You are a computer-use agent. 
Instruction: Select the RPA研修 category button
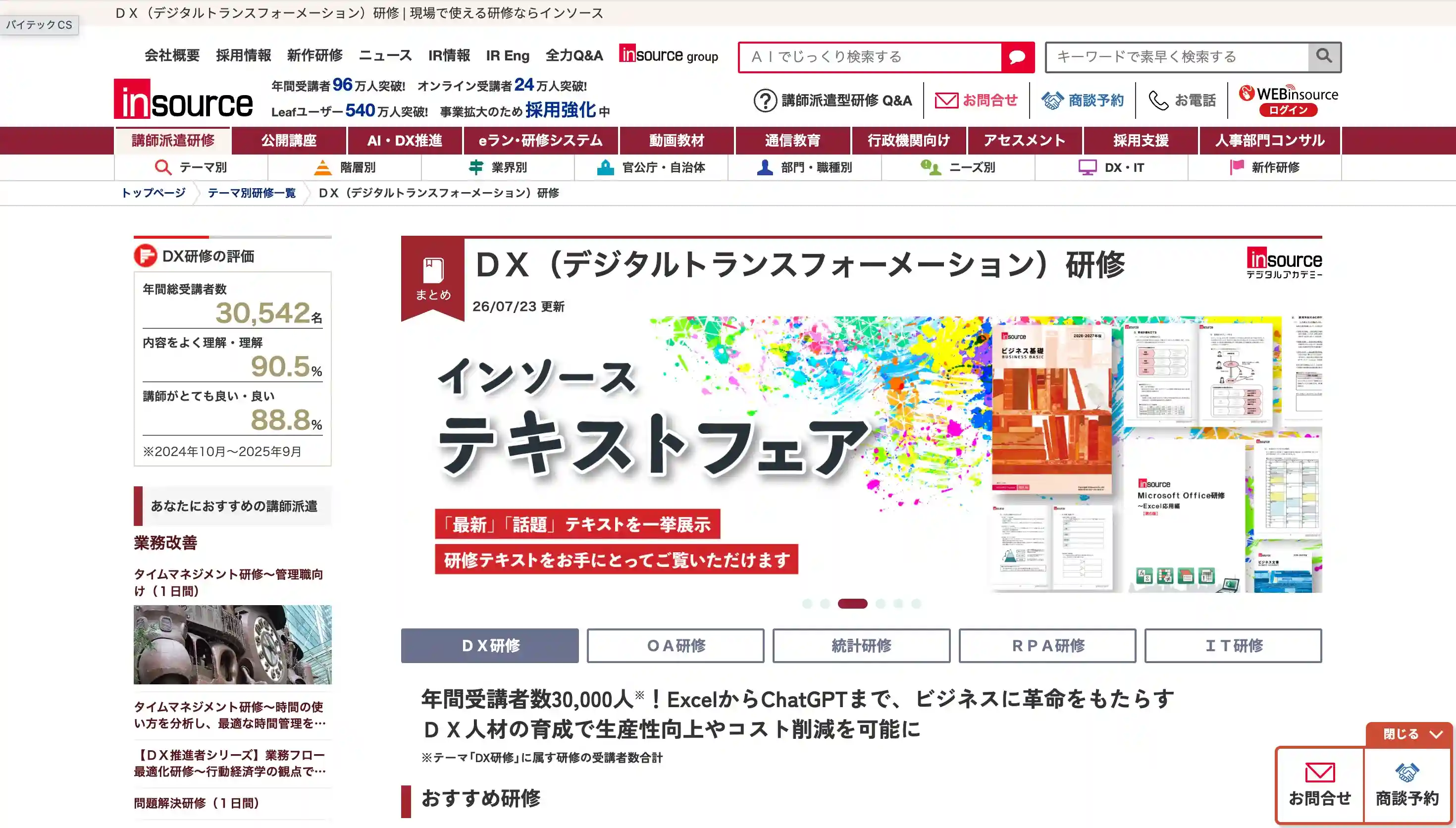click(x=1047, y=645)
